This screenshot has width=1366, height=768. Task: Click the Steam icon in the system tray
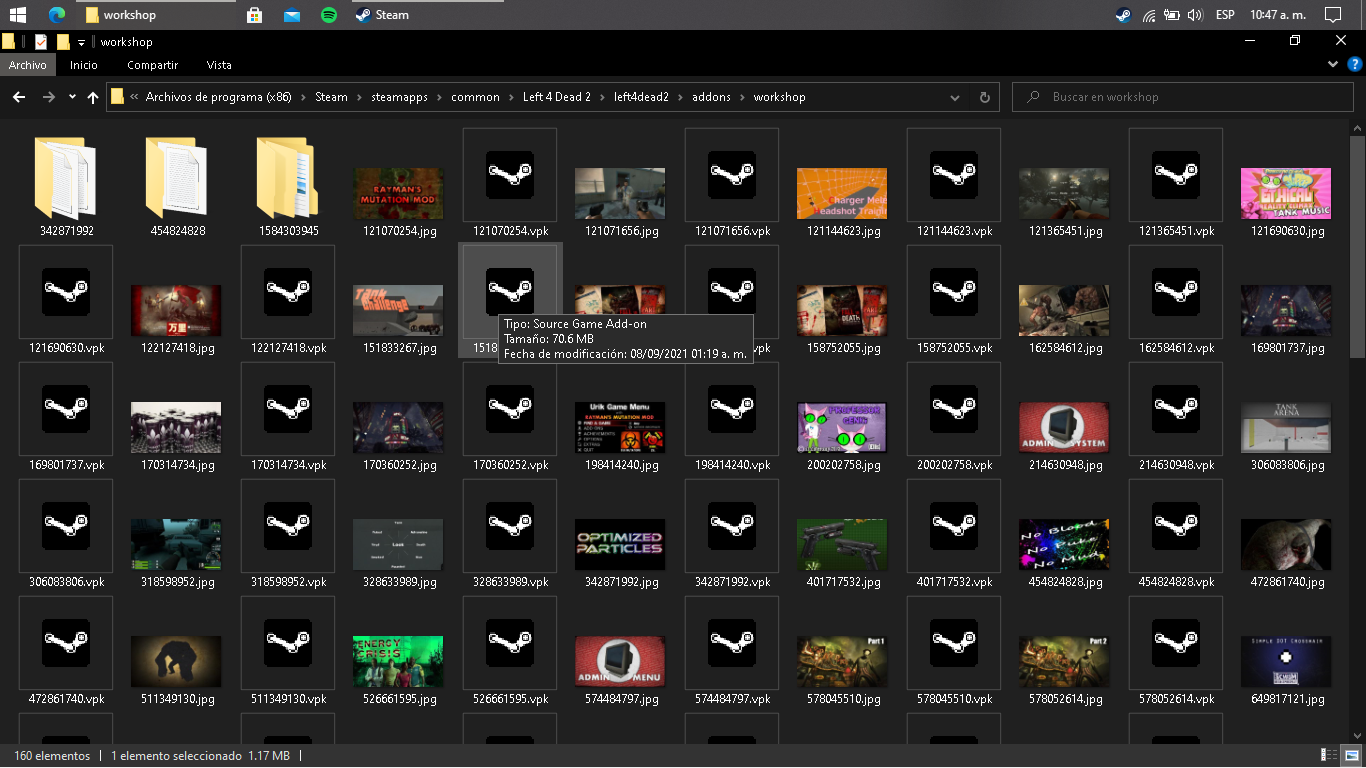click(x=1124, y=15)
